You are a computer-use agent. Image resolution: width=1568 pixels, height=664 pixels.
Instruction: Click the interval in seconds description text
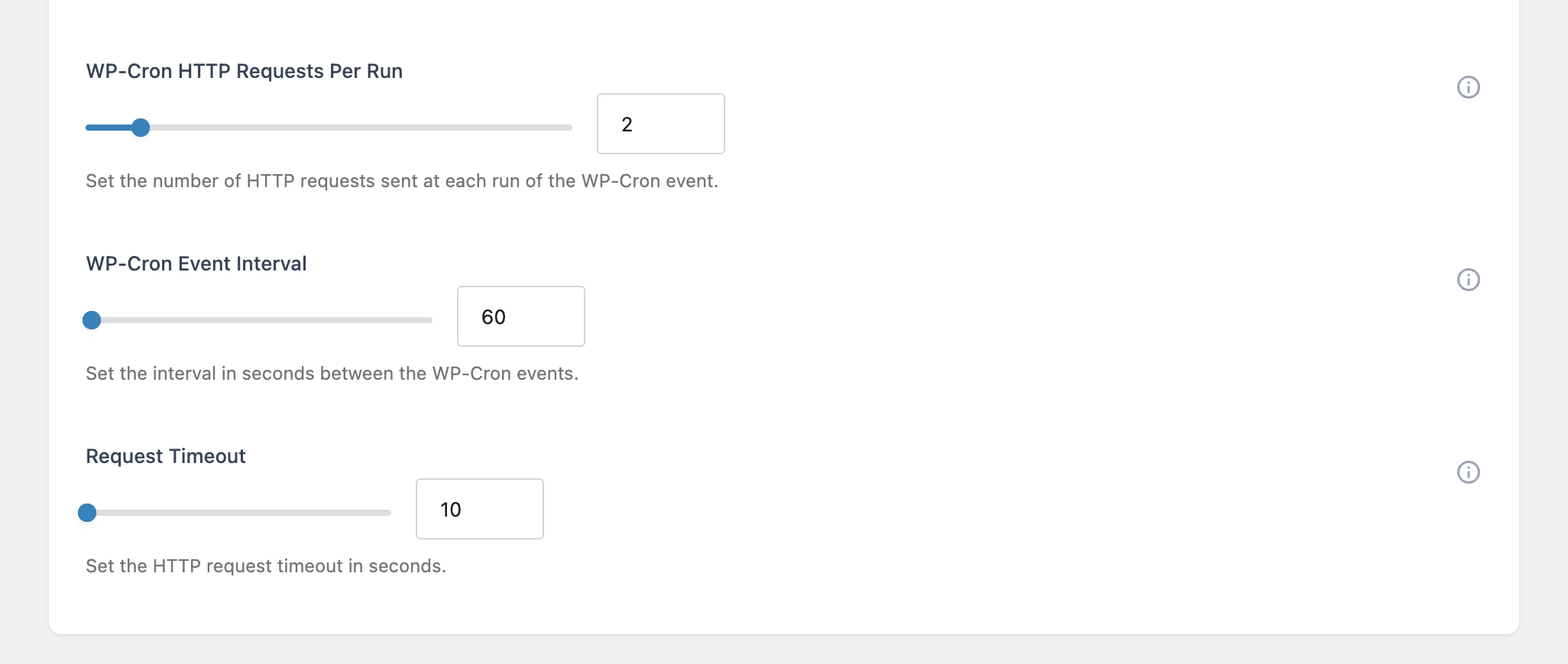332,374
